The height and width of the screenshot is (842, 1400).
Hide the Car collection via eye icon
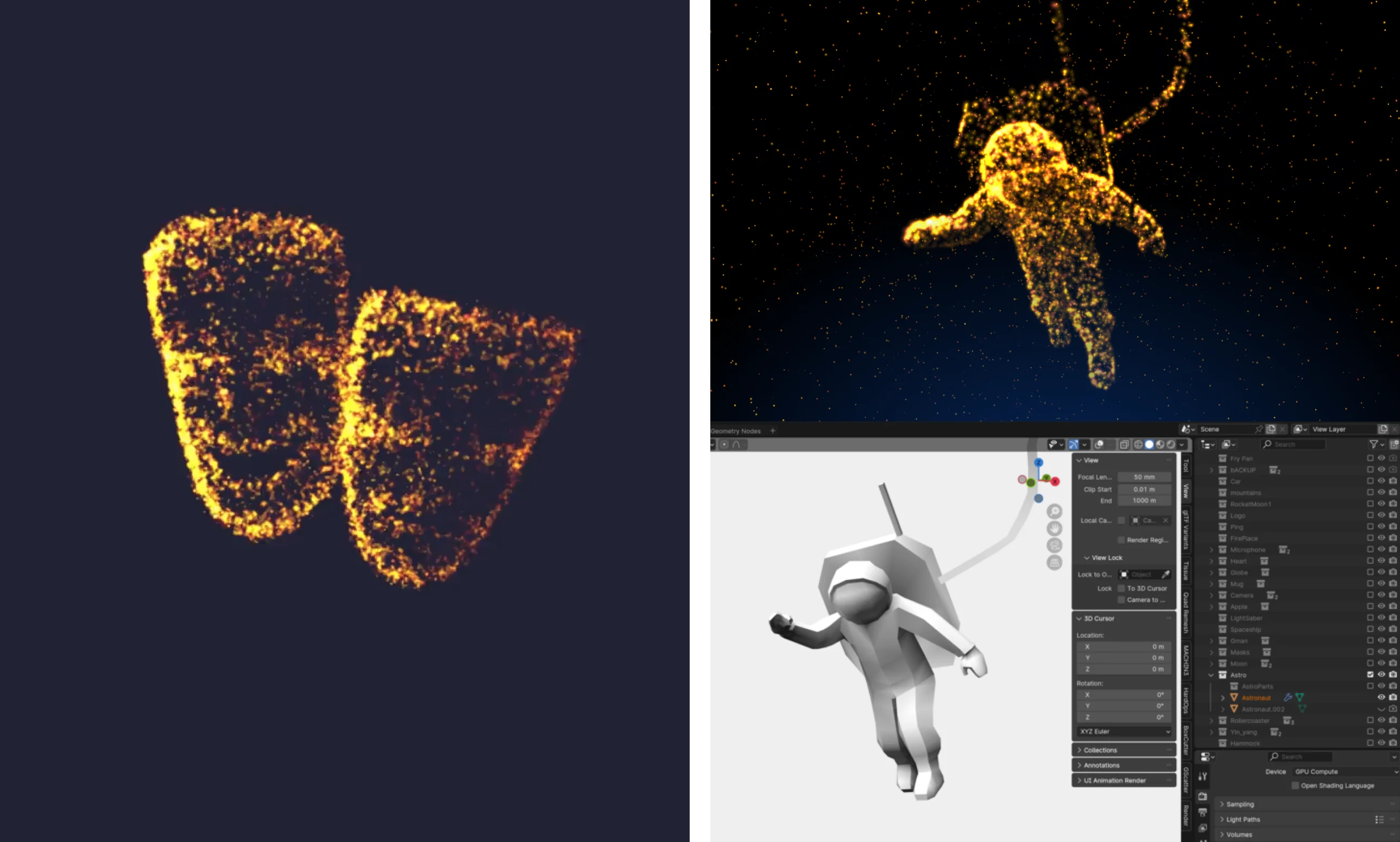[x=1382, y=481]
